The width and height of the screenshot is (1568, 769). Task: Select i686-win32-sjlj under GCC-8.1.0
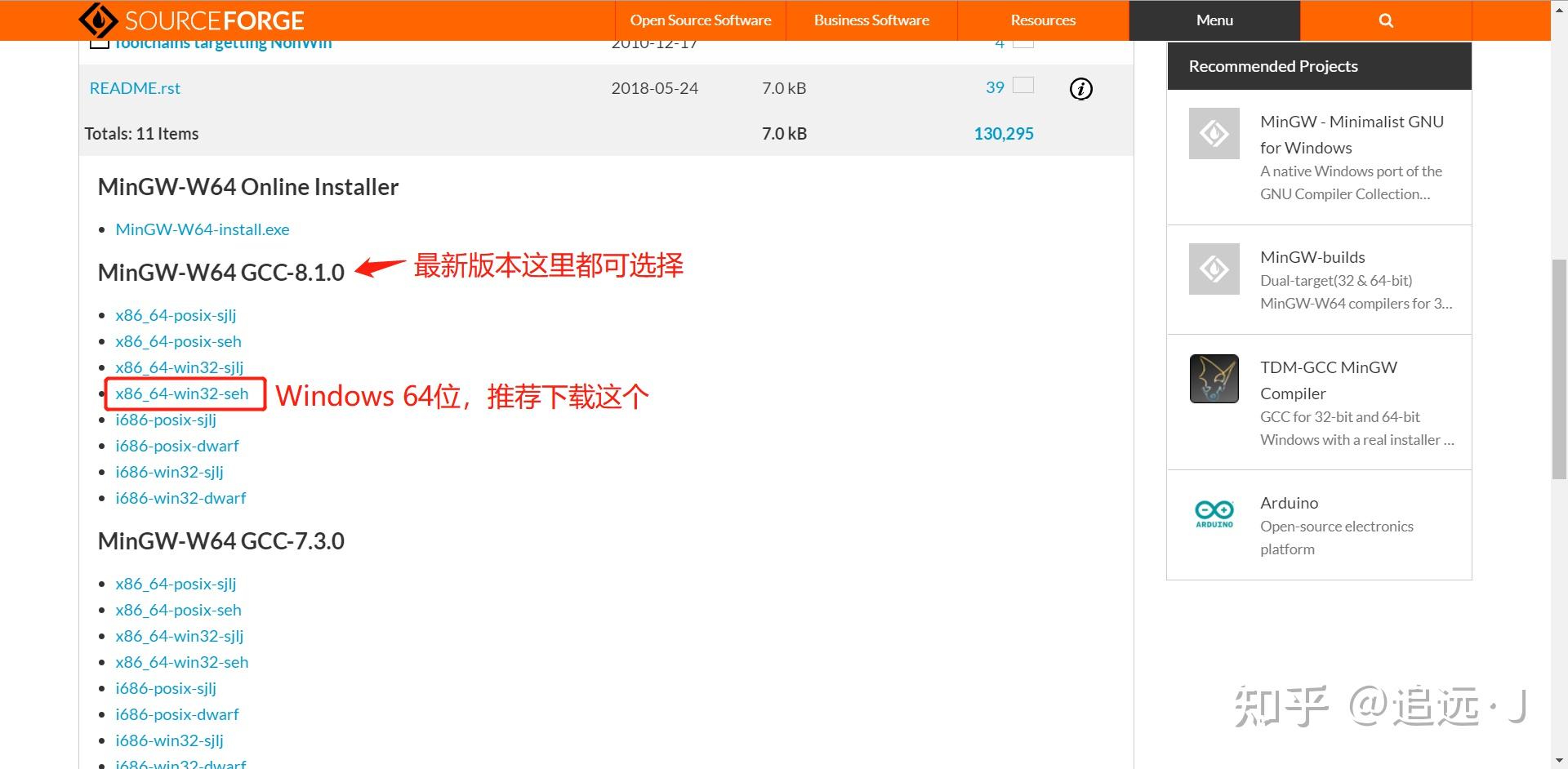169,472
